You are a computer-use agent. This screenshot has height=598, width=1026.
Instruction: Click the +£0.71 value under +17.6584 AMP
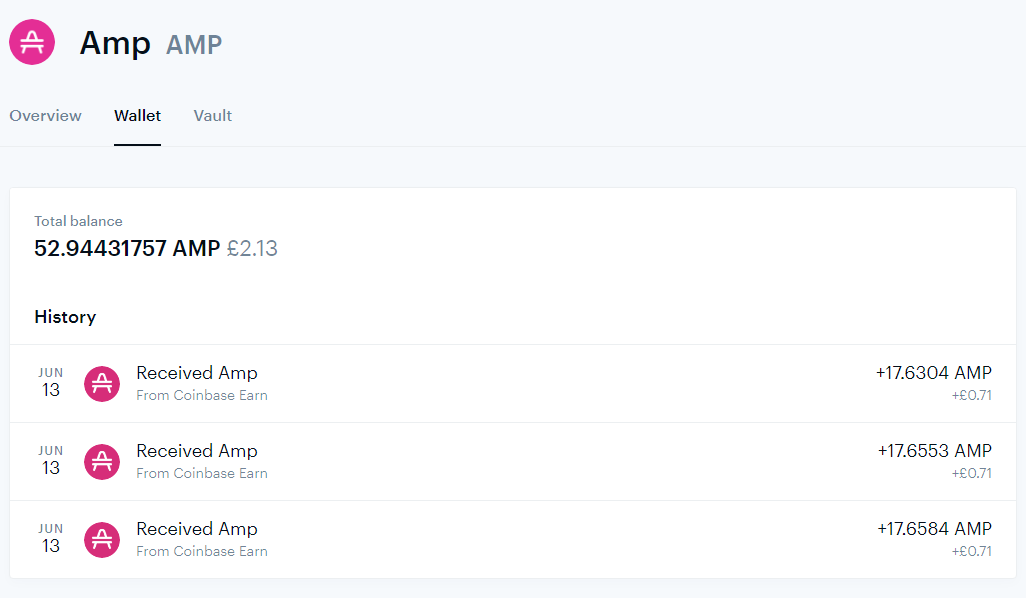click(972, 551)
